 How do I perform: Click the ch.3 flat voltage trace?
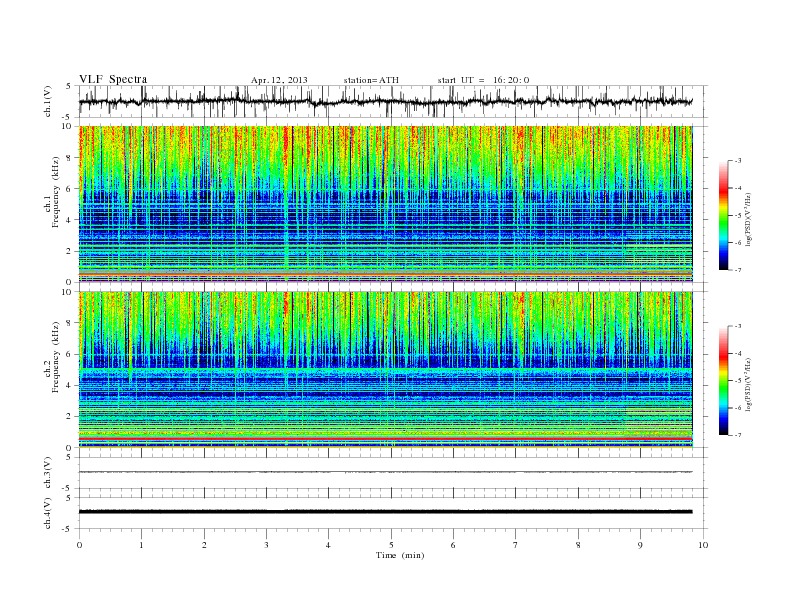pyautogui.click(x=385, y=472)
